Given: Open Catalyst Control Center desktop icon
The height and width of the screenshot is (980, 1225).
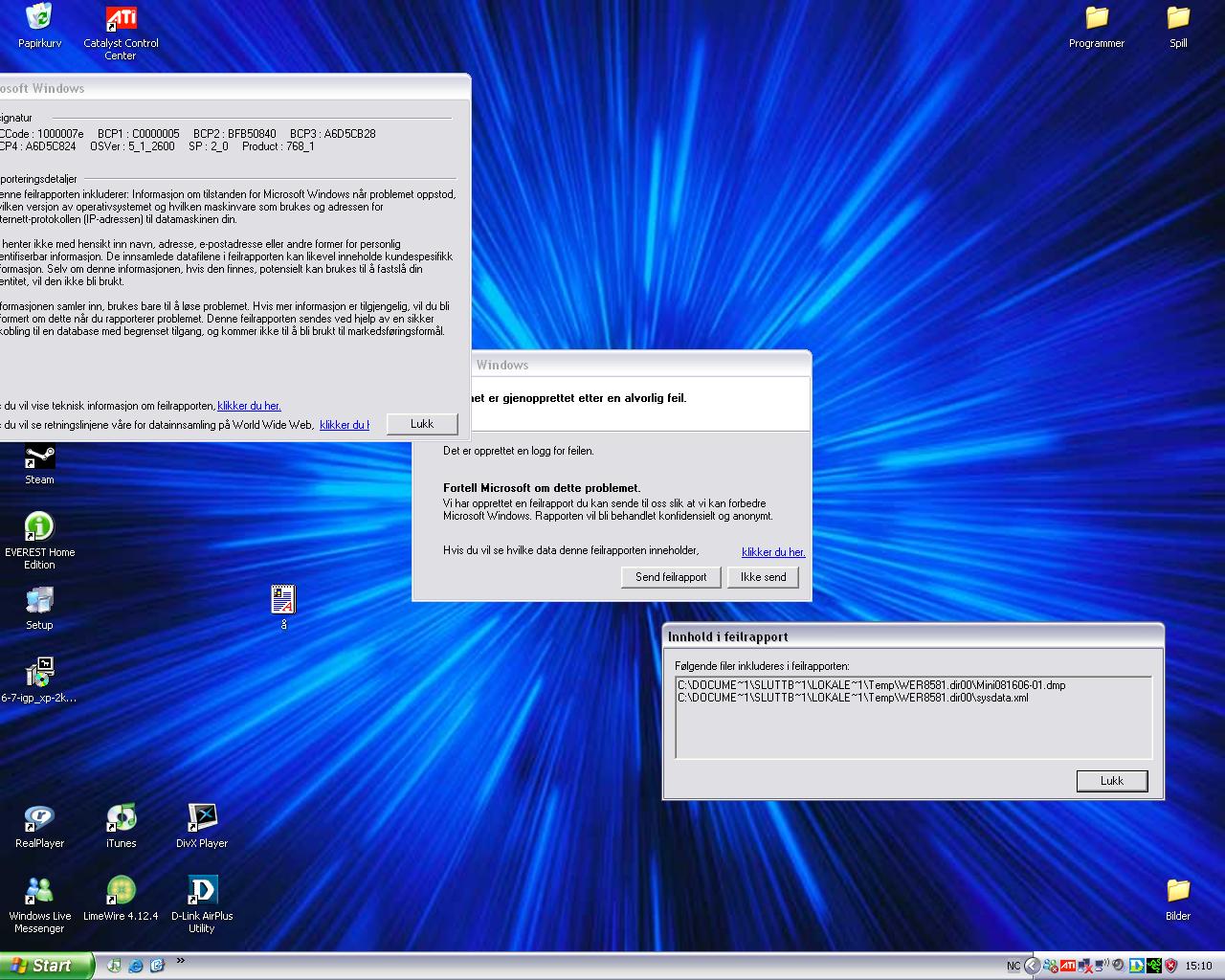Looking at the screenshot, I should point(121,33).
